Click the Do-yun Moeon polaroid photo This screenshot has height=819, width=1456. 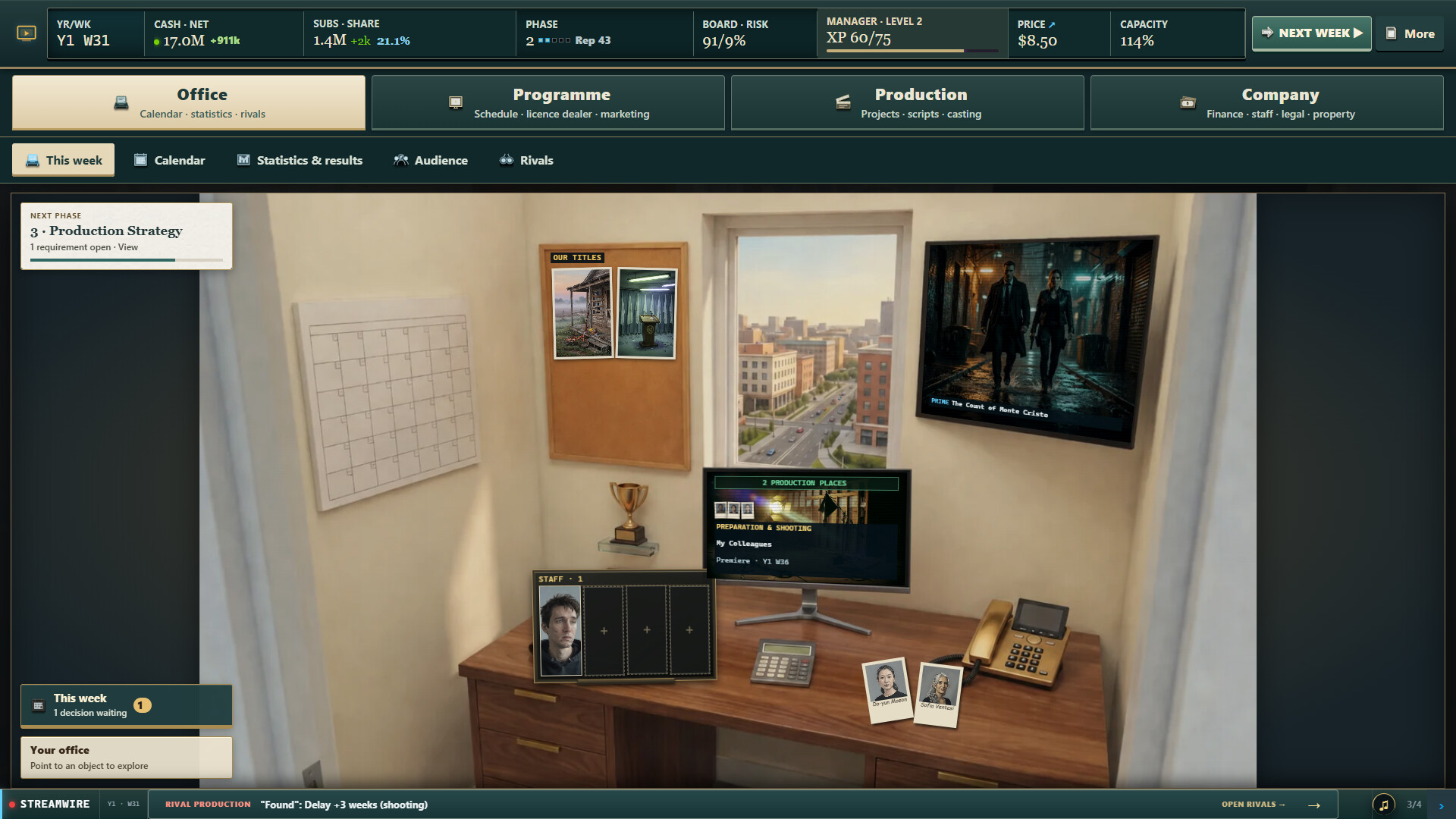click(887, 689)
